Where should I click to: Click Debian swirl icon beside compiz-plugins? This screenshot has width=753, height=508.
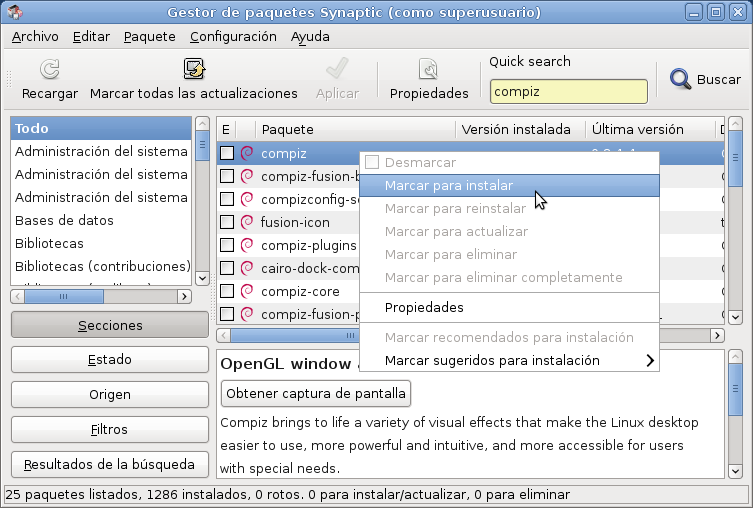247,245
